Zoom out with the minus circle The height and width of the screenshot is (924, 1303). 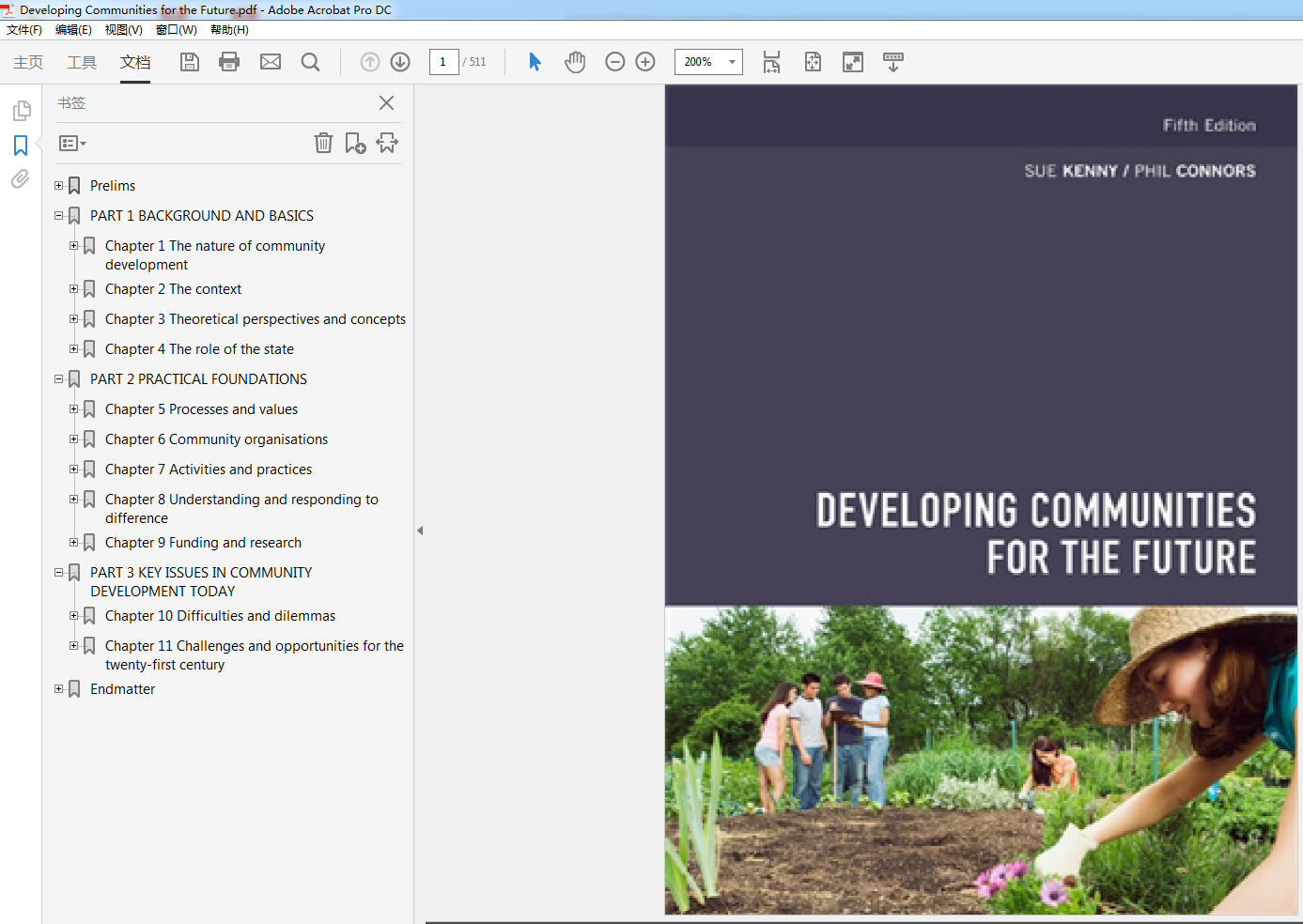coord(615,62)
